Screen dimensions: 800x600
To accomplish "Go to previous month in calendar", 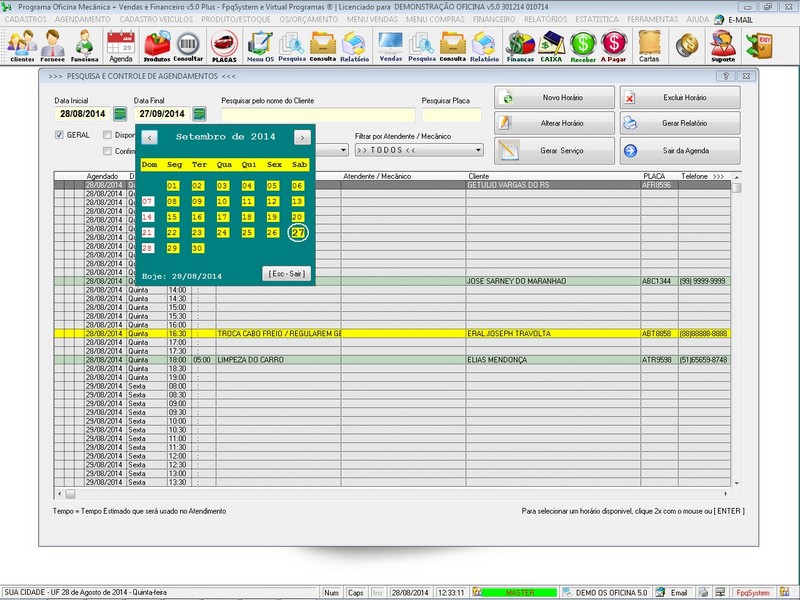I will (x=149, y=137).
